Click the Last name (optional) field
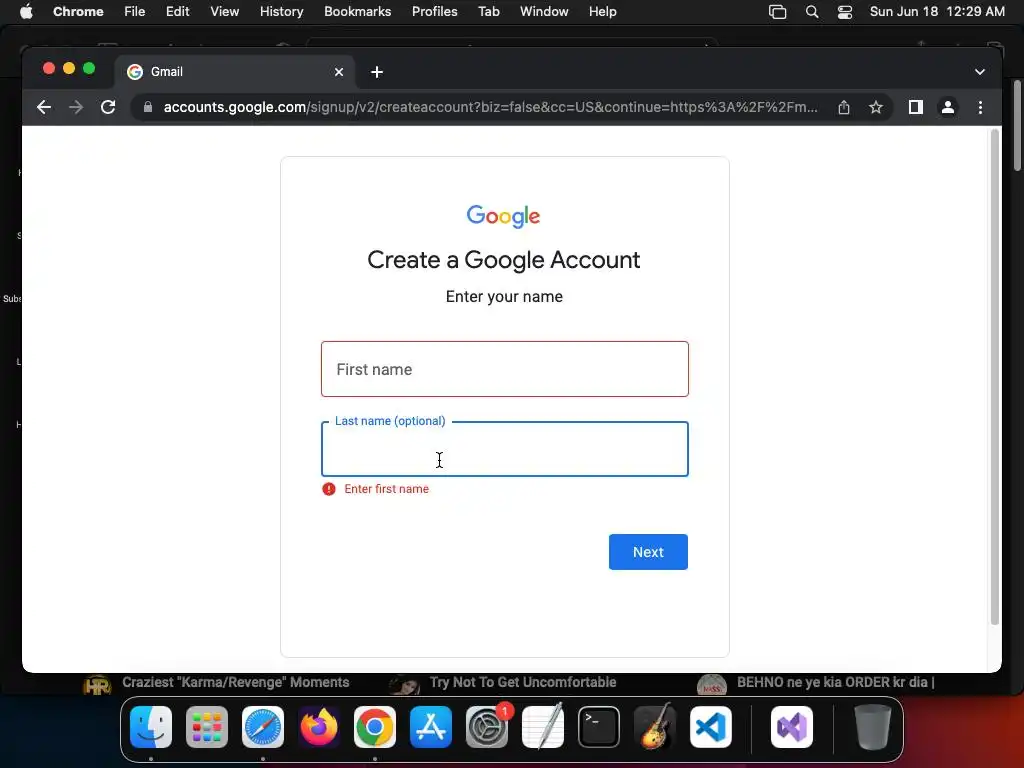Screen dimensions: 1024x768 505,449
